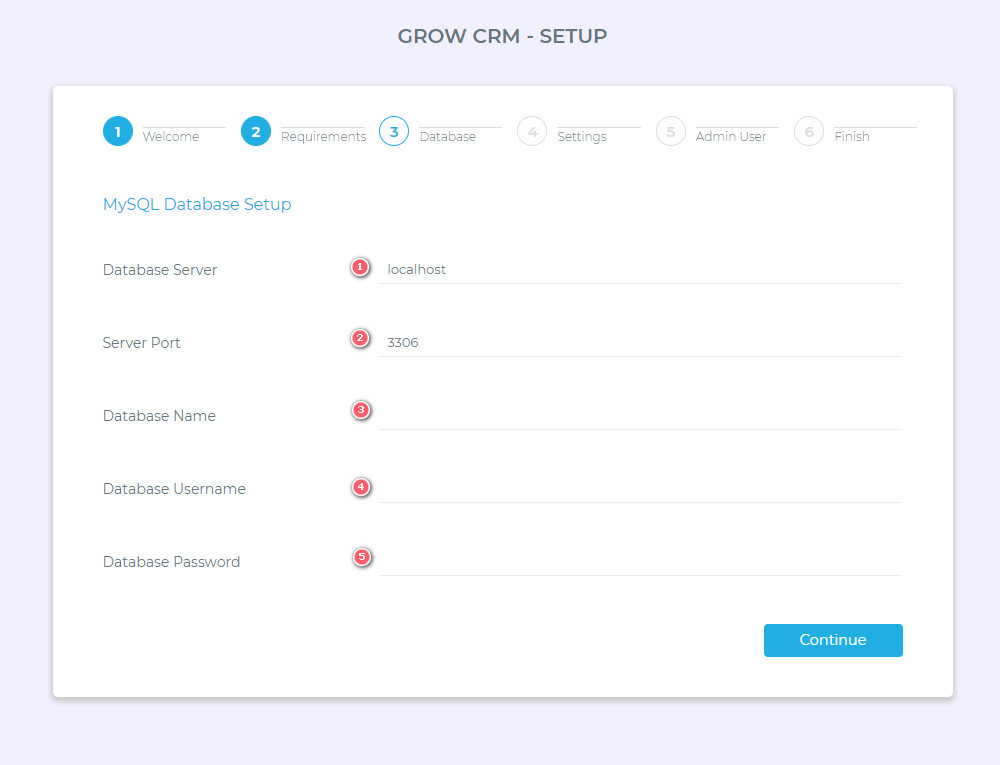This screenshot has height=765, width=1000.
Task: Click the step 4 Settings circle
Action: (533, 131)
